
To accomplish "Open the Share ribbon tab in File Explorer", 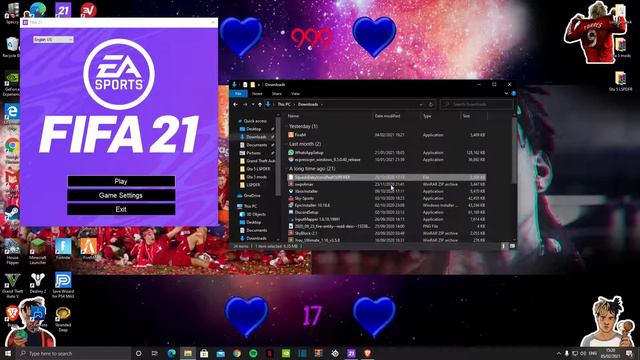I will [x=277, y=93].
